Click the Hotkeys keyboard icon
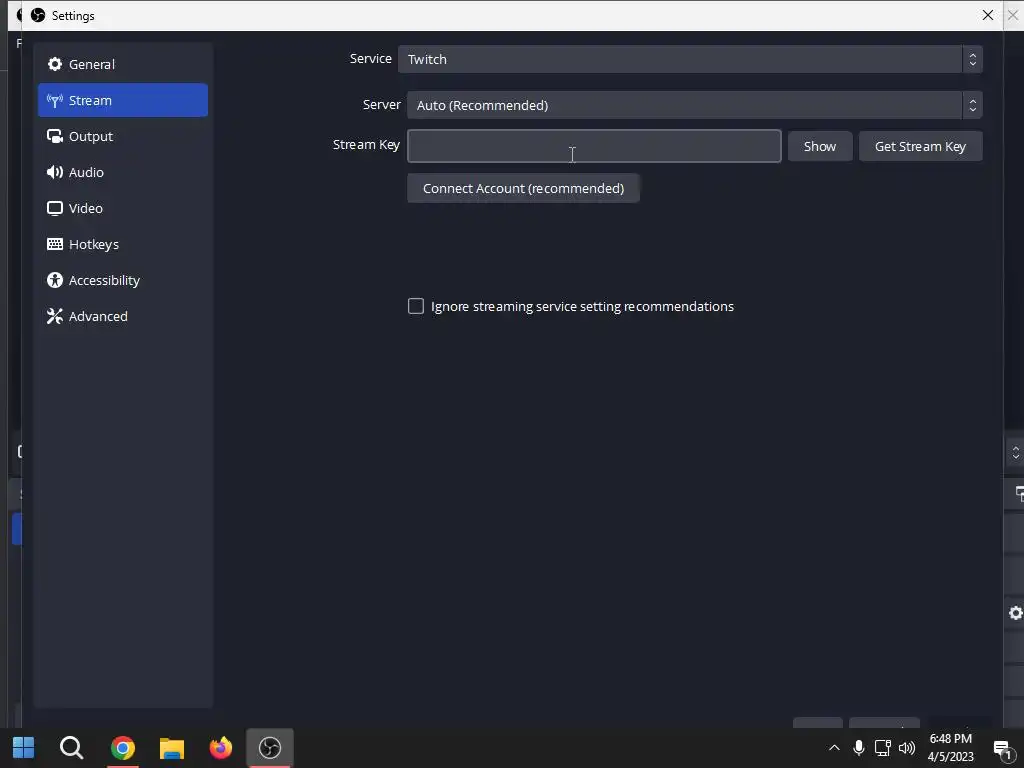 coord(55,244)
